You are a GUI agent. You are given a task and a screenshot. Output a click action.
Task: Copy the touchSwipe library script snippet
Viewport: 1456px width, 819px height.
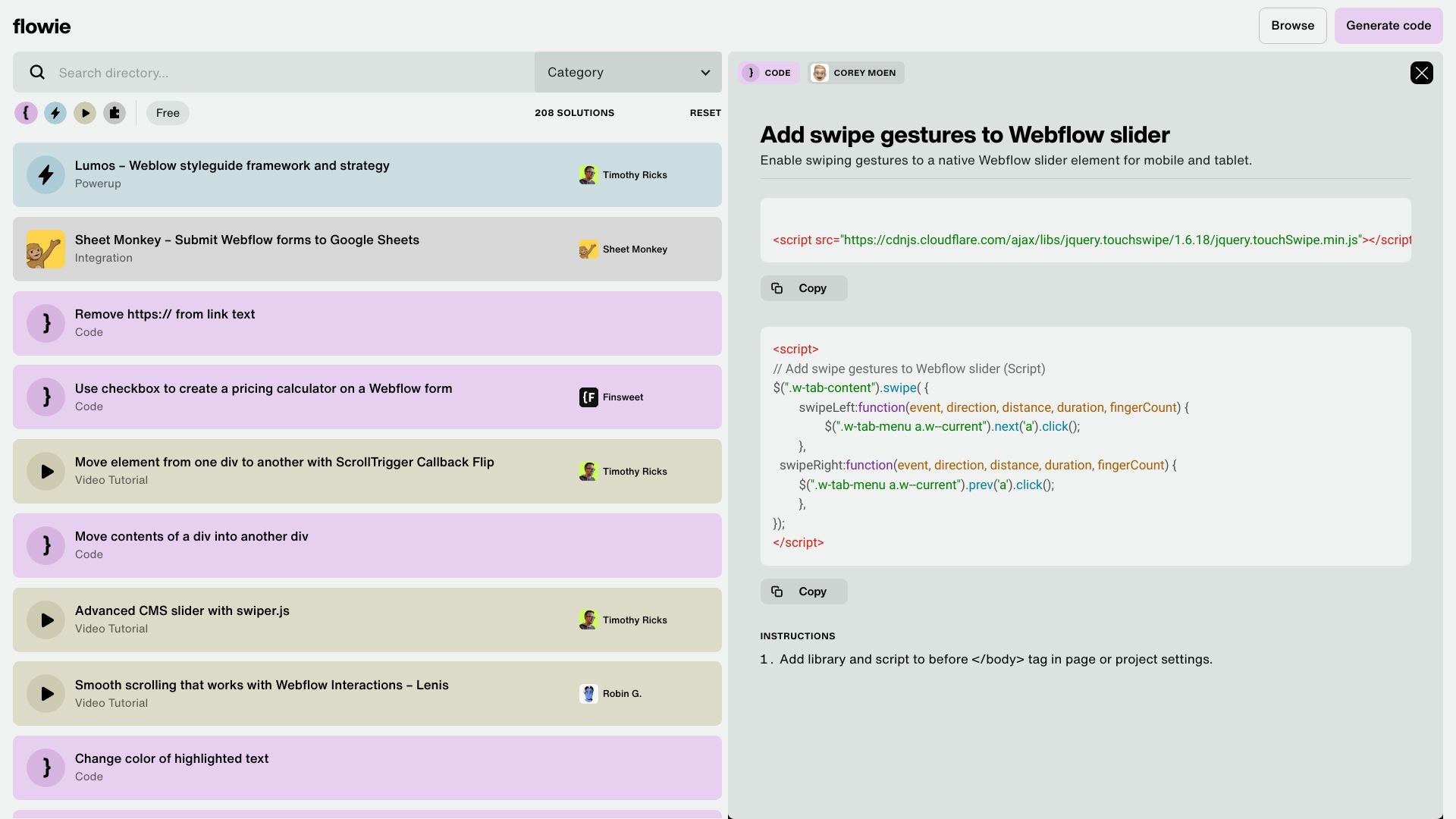point(803,288)
